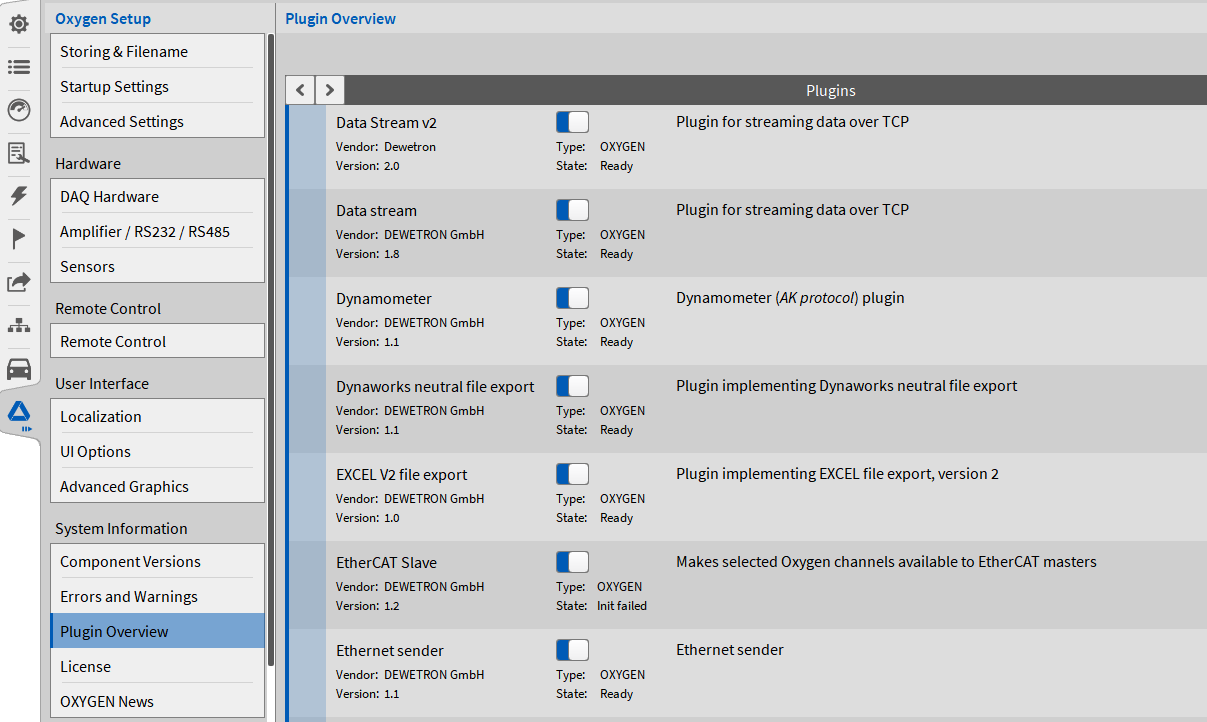Open OXYGEN News page
Image resolution: width=1207 pixels, height=722 pixels.
[157, 701]
